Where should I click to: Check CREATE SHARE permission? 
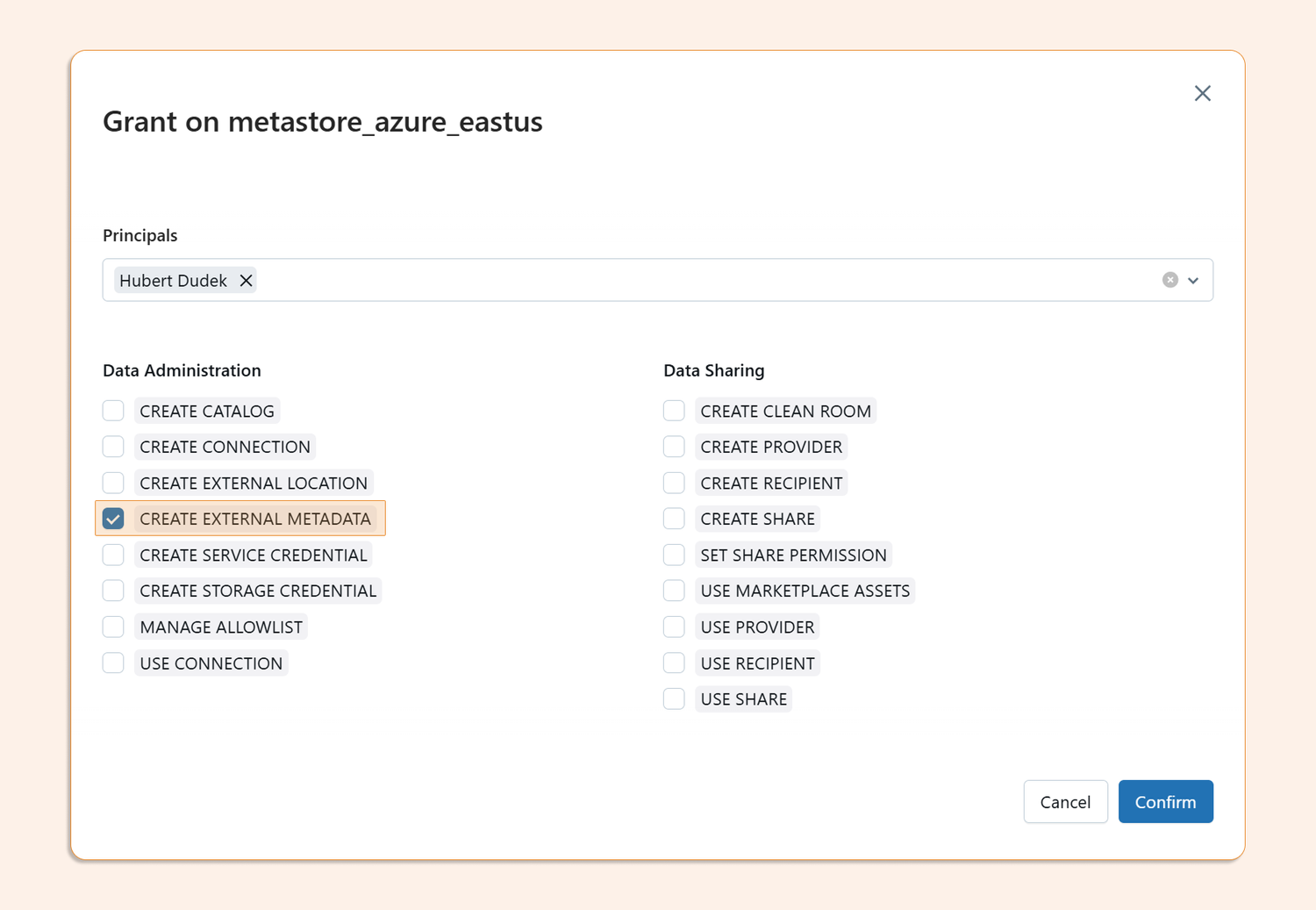674,519
